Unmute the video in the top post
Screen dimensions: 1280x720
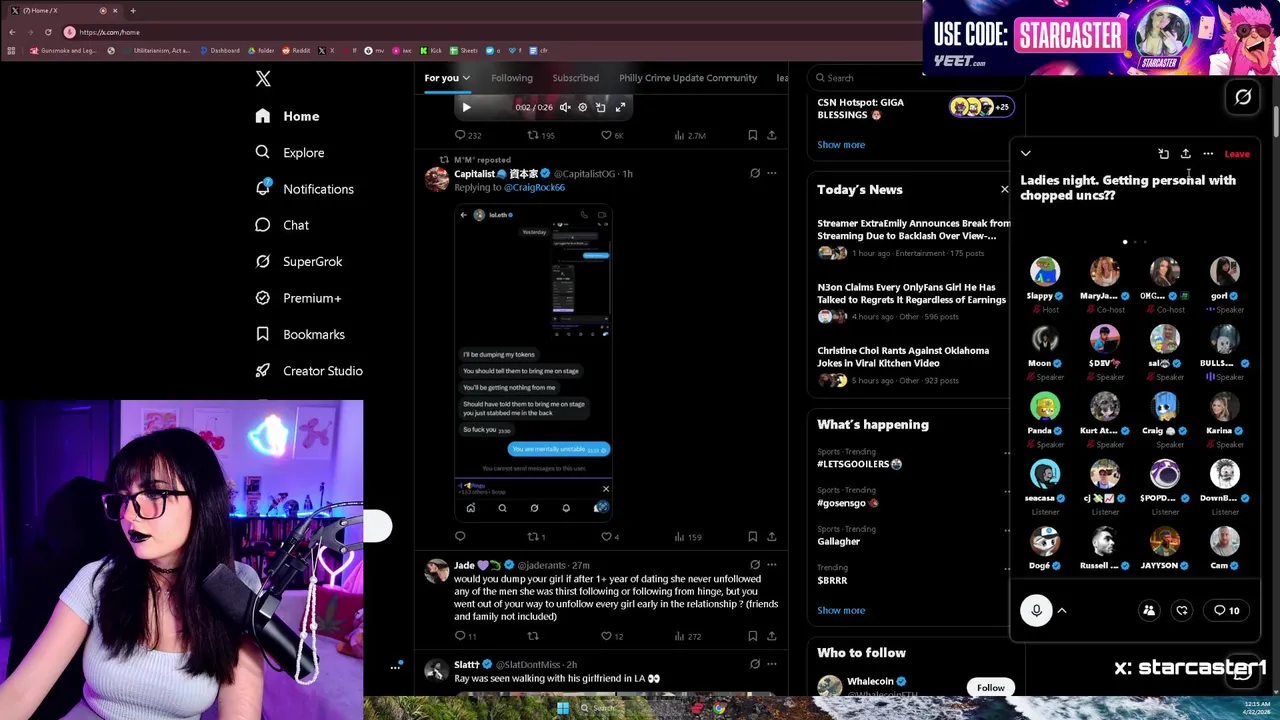pos(565,107)
